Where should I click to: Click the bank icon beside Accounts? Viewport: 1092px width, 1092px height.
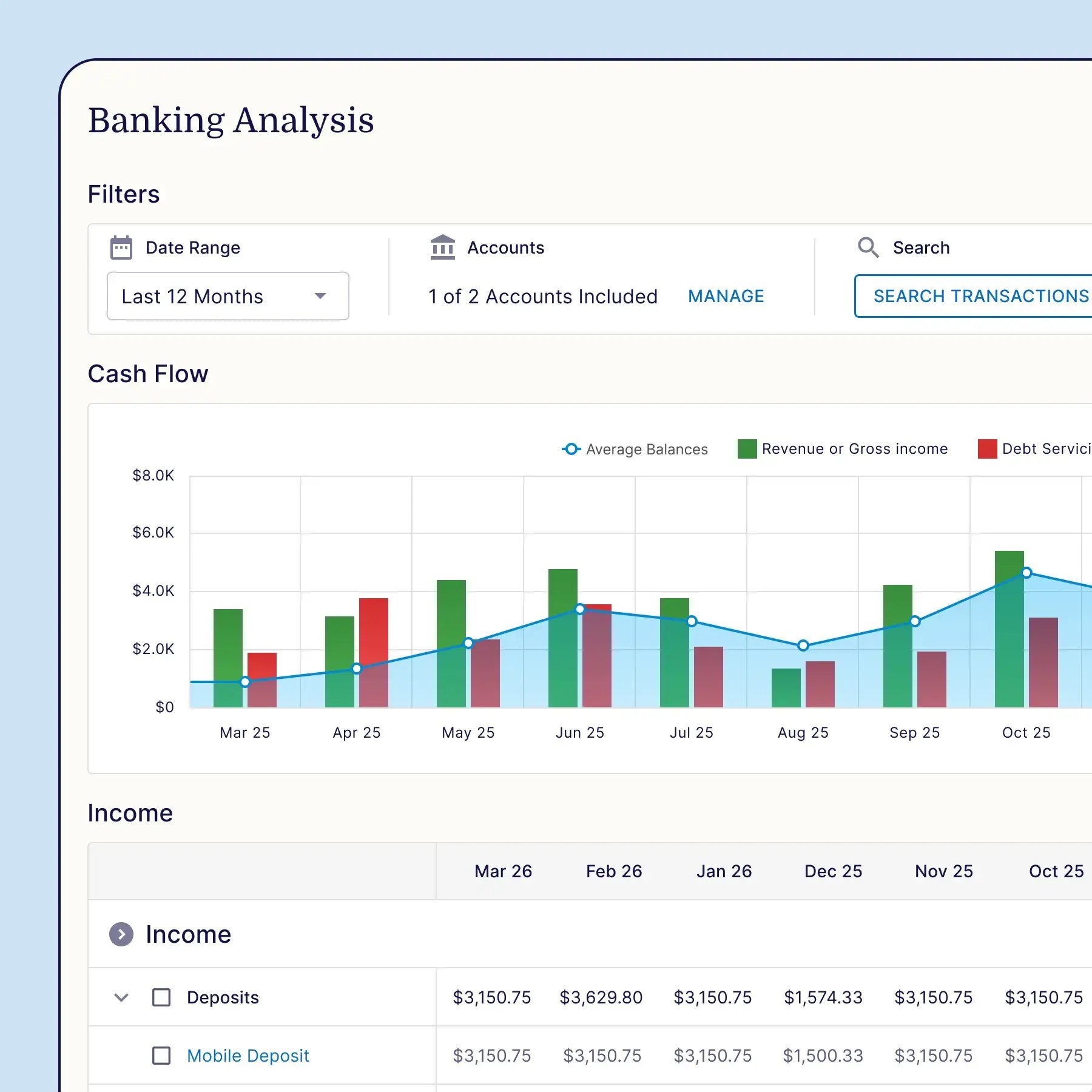442,247
